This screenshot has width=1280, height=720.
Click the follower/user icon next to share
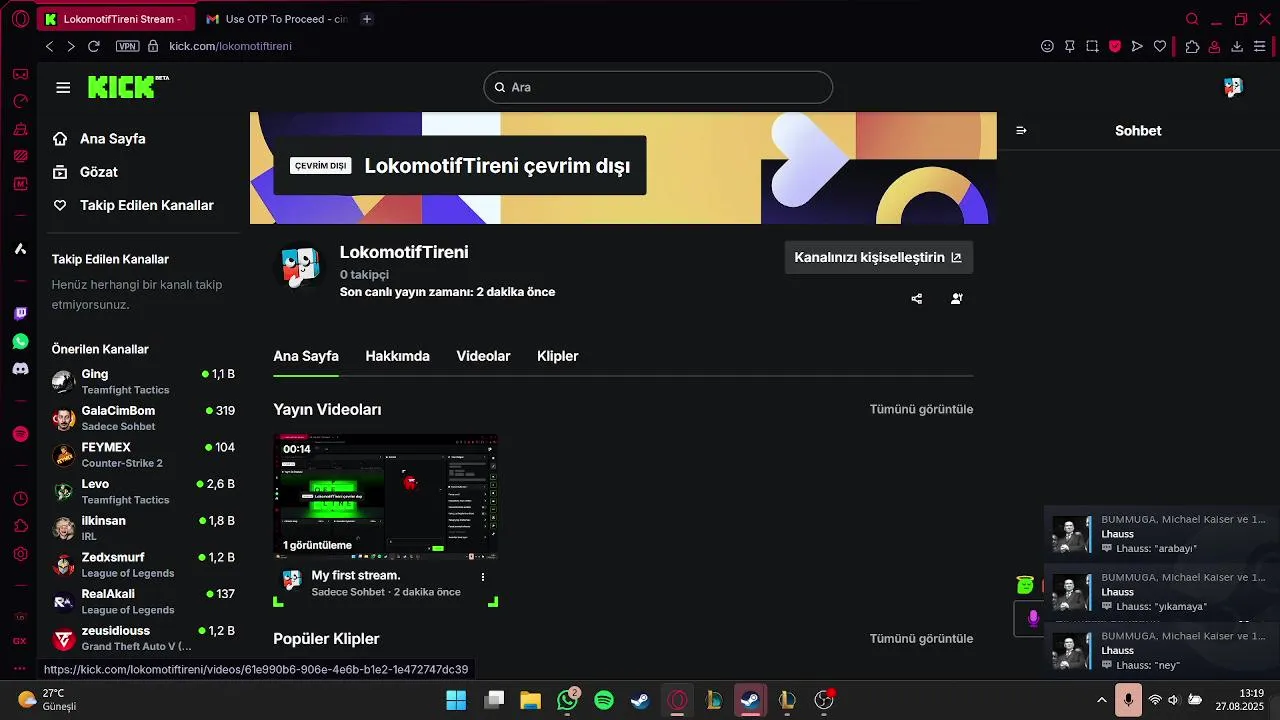957,298
